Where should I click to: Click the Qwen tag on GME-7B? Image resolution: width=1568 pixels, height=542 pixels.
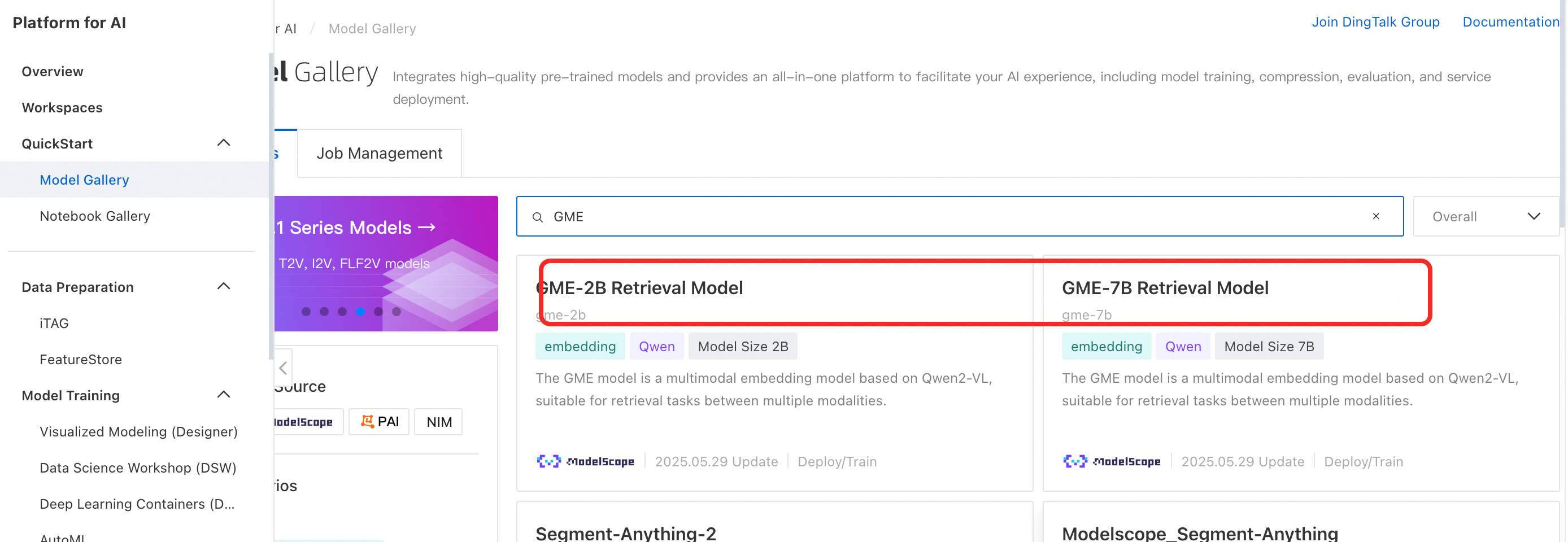click(x=1183, y=347)
